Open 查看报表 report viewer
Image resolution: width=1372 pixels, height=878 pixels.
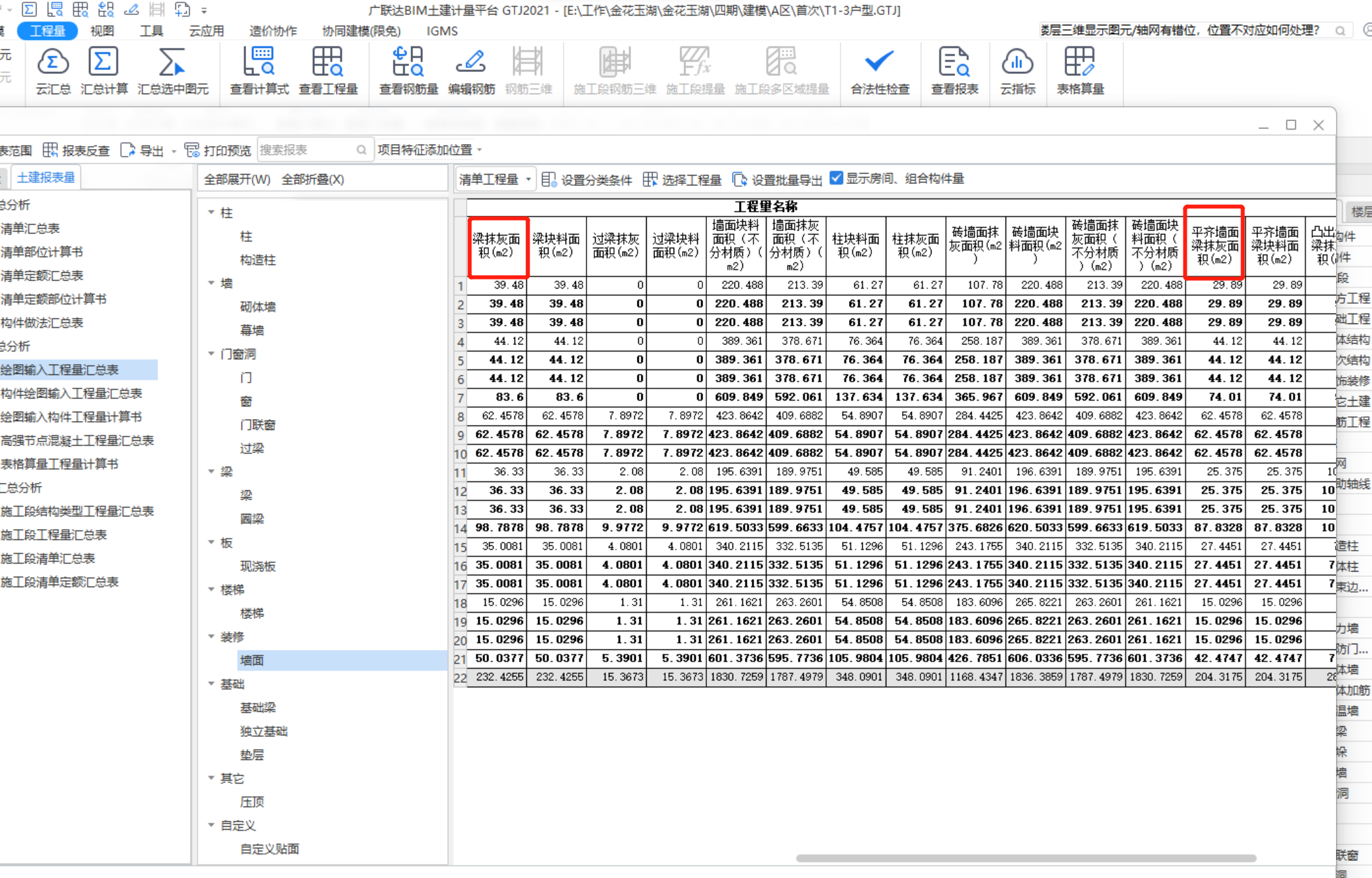pos(954,71)
